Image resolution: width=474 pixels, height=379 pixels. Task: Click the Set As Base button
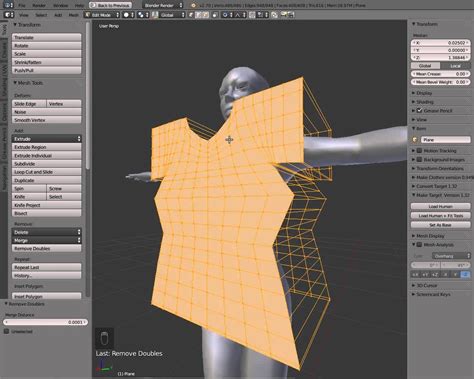tap(440, 225)
